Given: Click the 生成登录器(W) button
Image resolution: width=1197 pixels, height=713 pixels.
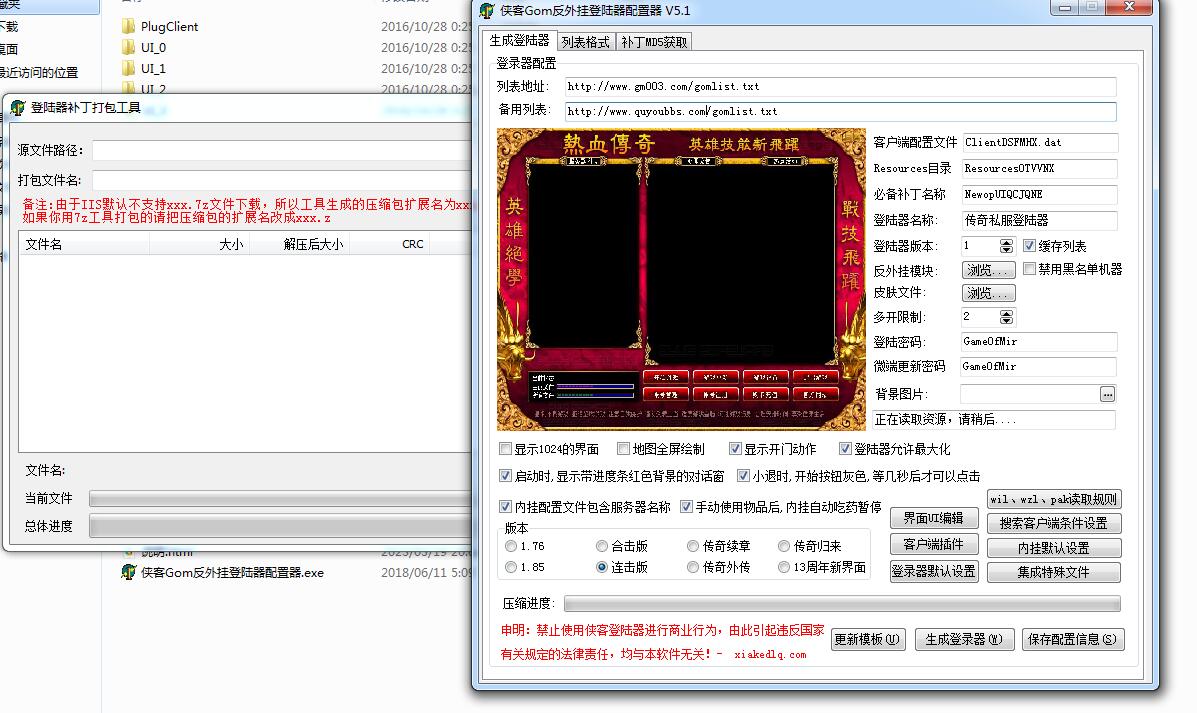Looking at the screenshot, I should [964, 639].
